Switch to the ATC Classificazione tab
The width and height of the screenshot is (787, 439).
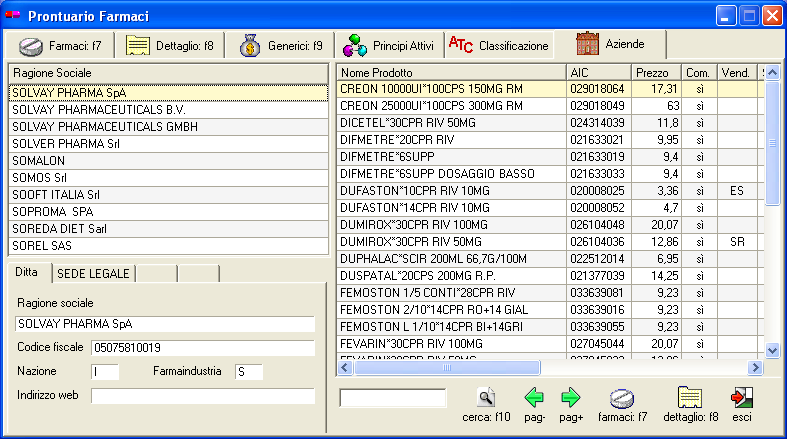499,46
